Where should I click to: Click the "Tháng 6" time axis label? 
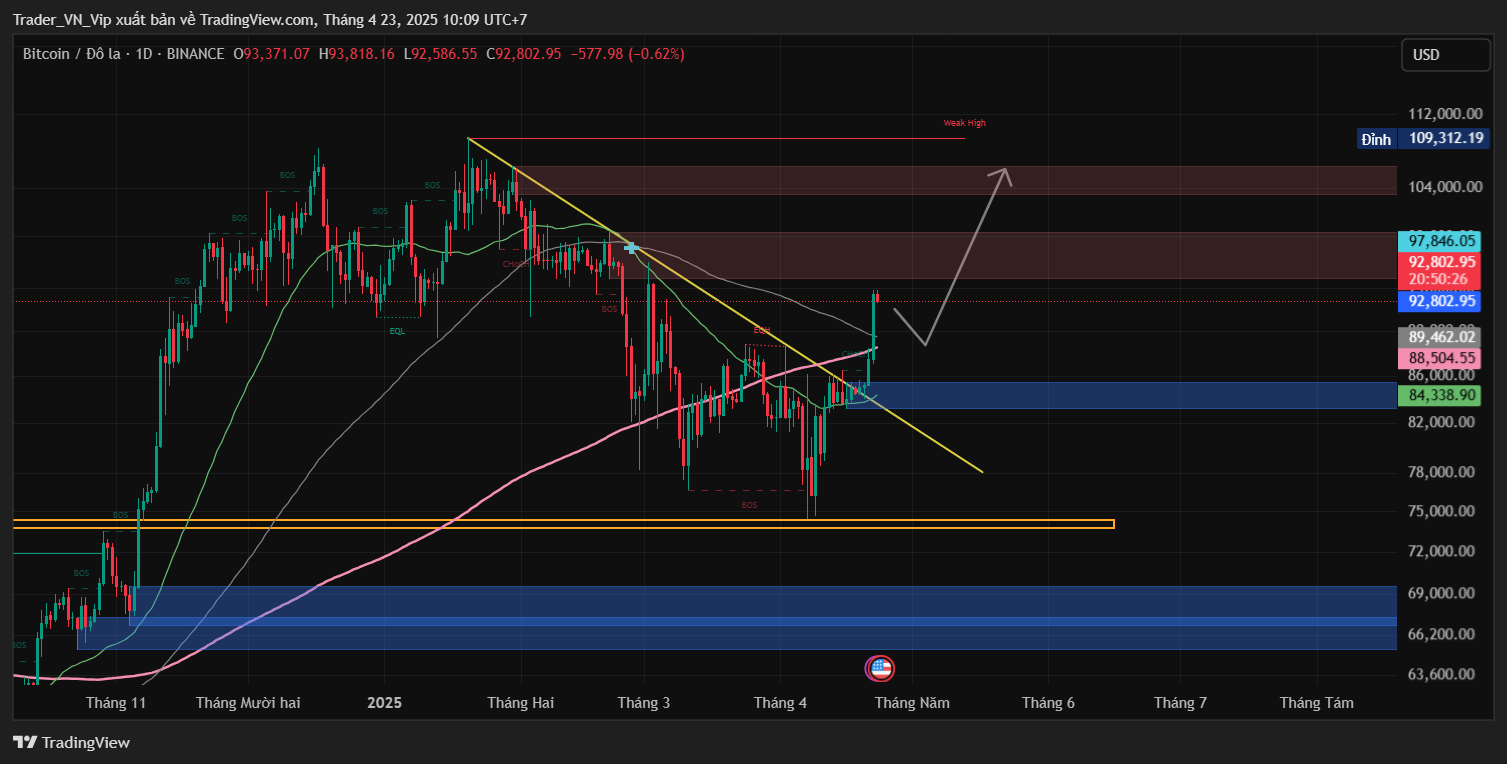(1048, 703)
